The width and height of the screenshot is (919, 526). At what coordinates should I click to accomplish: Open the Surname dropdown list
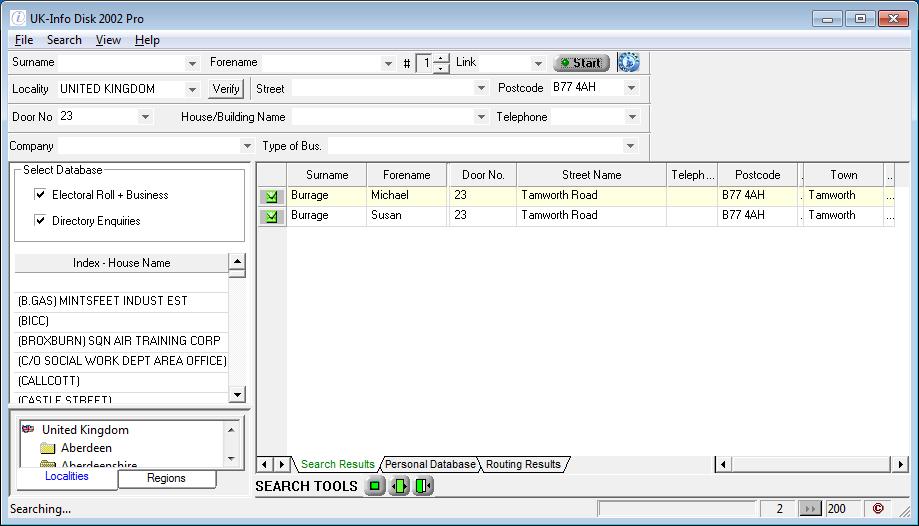pyautogui.click(x=193, y=63)
